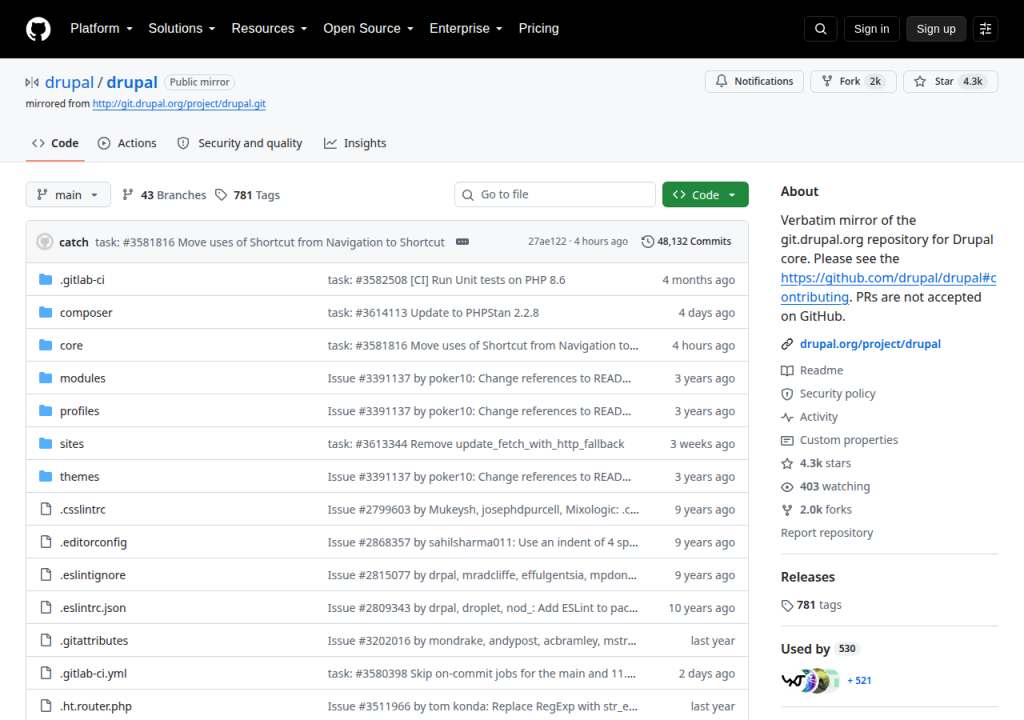Open the header menu sliders icon
Image resolution: width=1024 pixels, height=720 pixels.
(x=985, y=29)
